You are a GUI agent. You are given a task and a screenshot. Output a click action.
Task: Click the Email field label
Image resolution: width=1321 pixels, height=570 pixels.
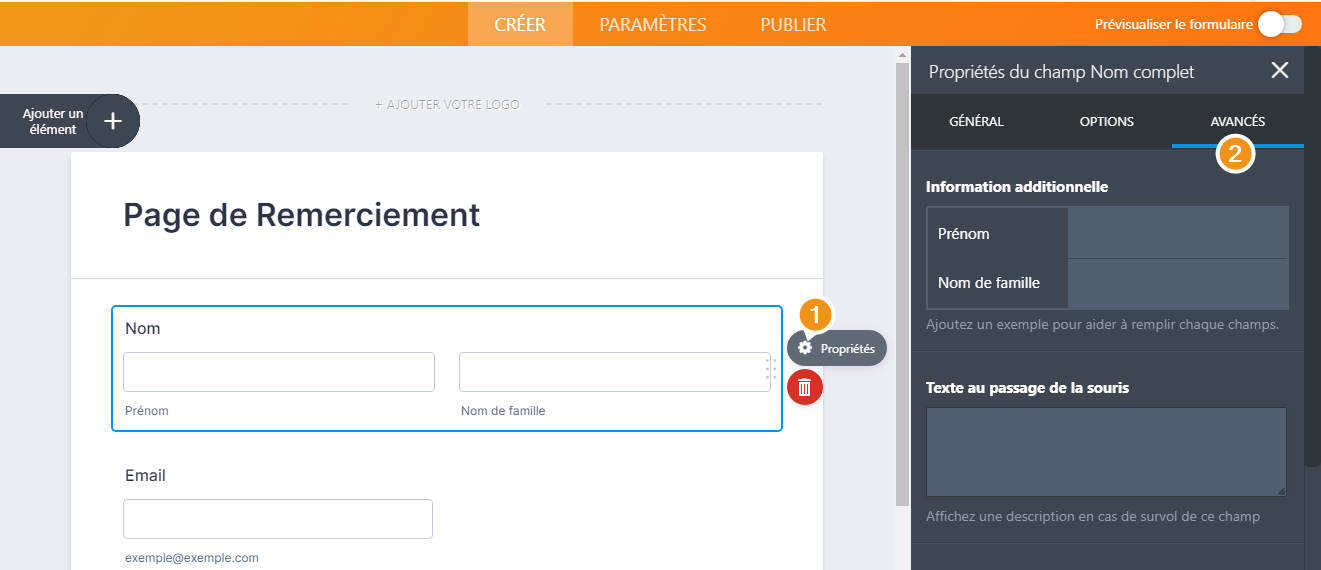tap(145, 475)
